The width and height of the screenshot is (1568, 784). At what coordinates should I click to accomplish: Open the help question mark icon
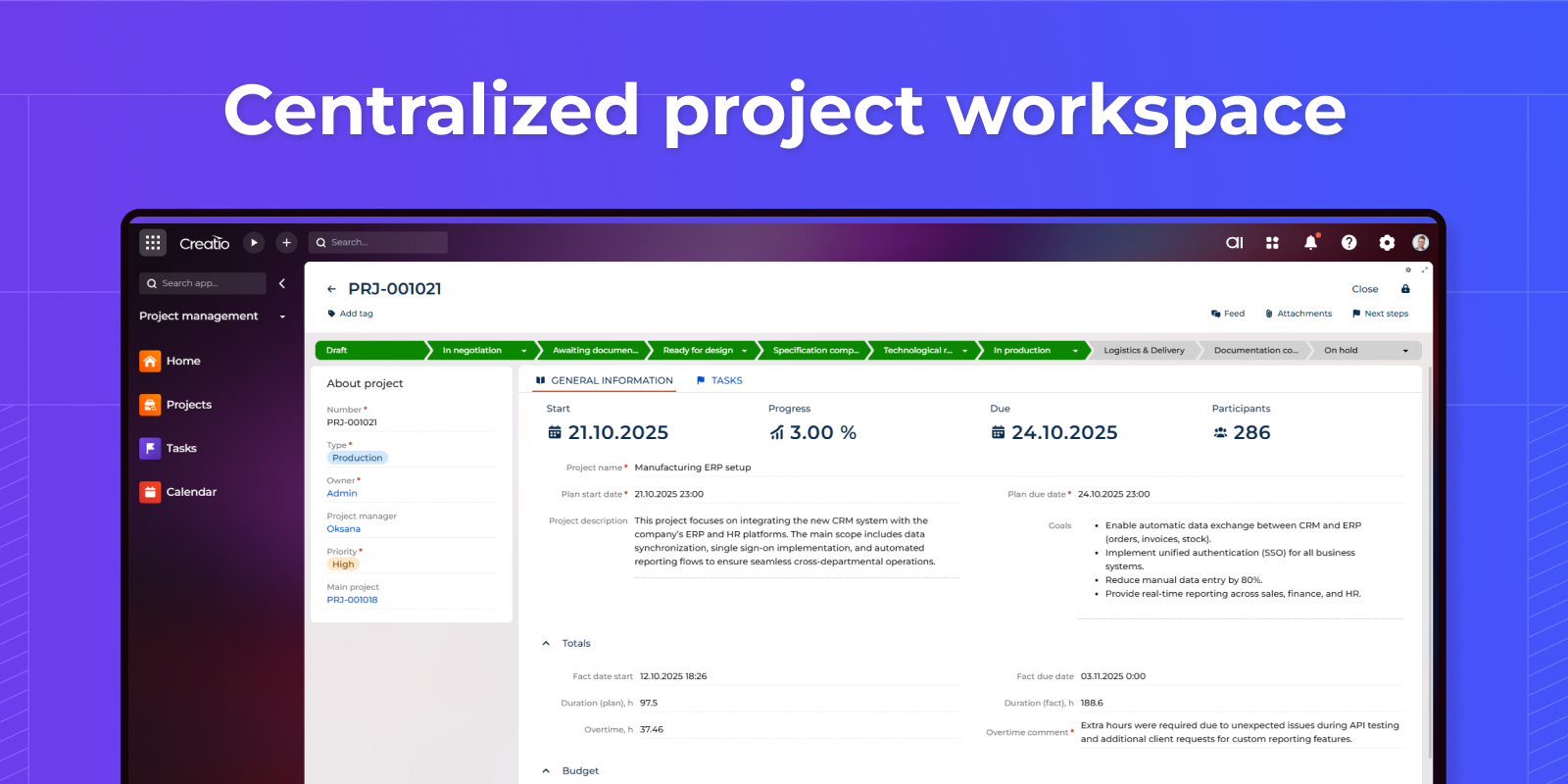(1348, 242)
